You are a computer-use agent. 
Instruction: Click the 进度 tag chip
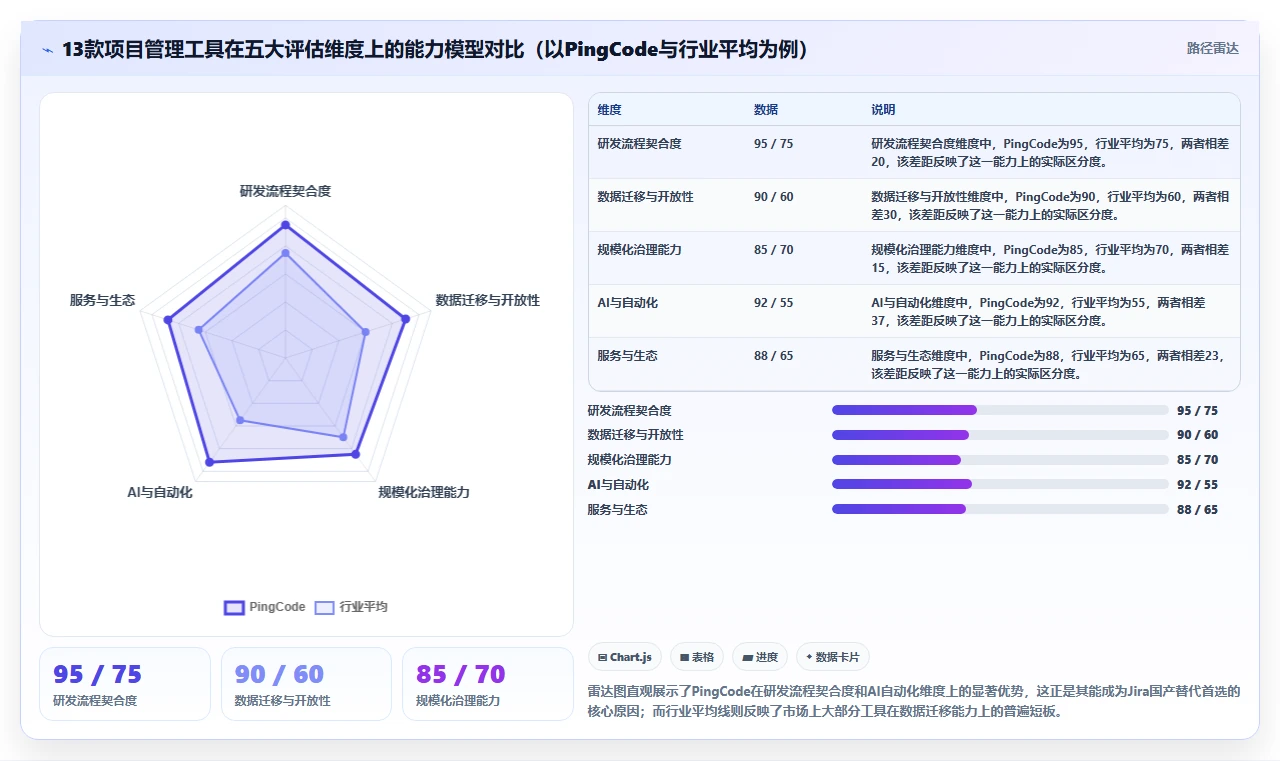[760, 657]
